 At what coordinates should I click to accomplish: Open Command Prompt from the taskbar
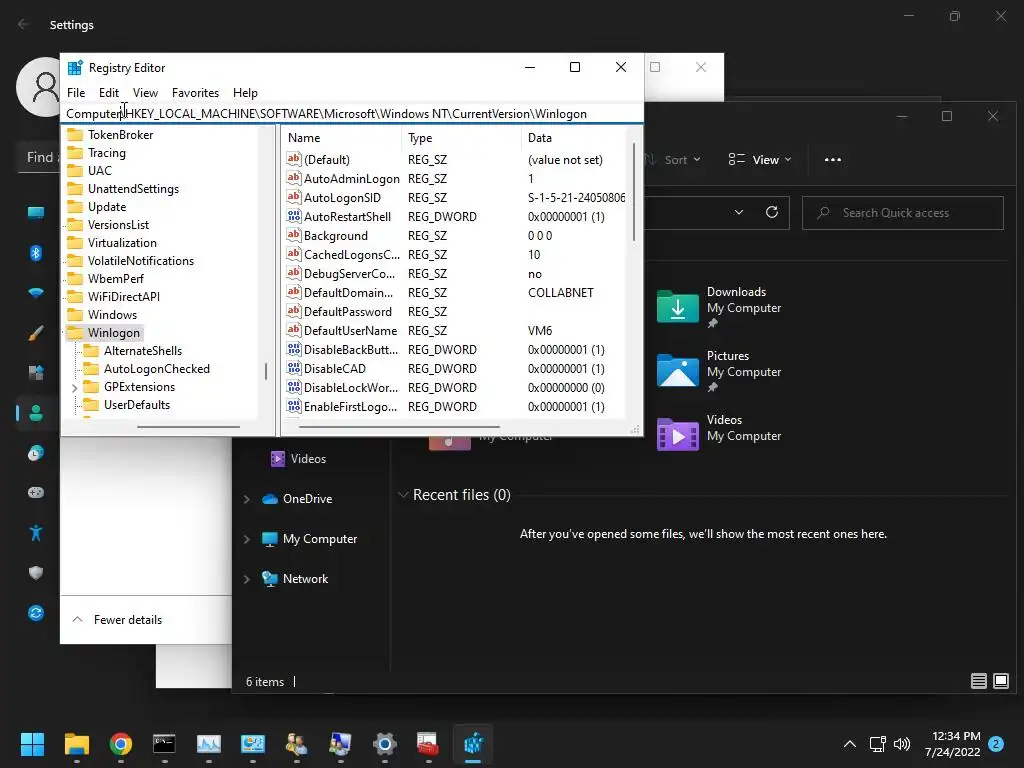(165, 744)
